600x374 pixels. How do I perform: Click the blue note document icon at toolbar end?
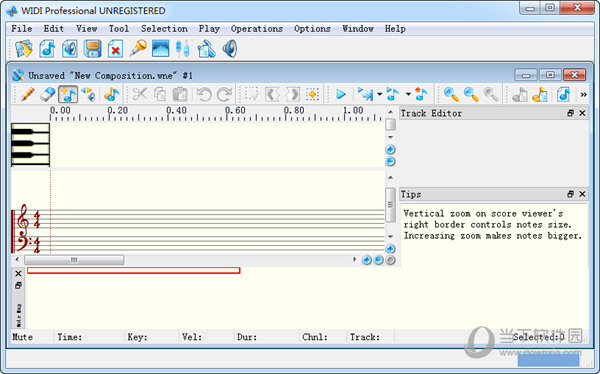point(563,94)
